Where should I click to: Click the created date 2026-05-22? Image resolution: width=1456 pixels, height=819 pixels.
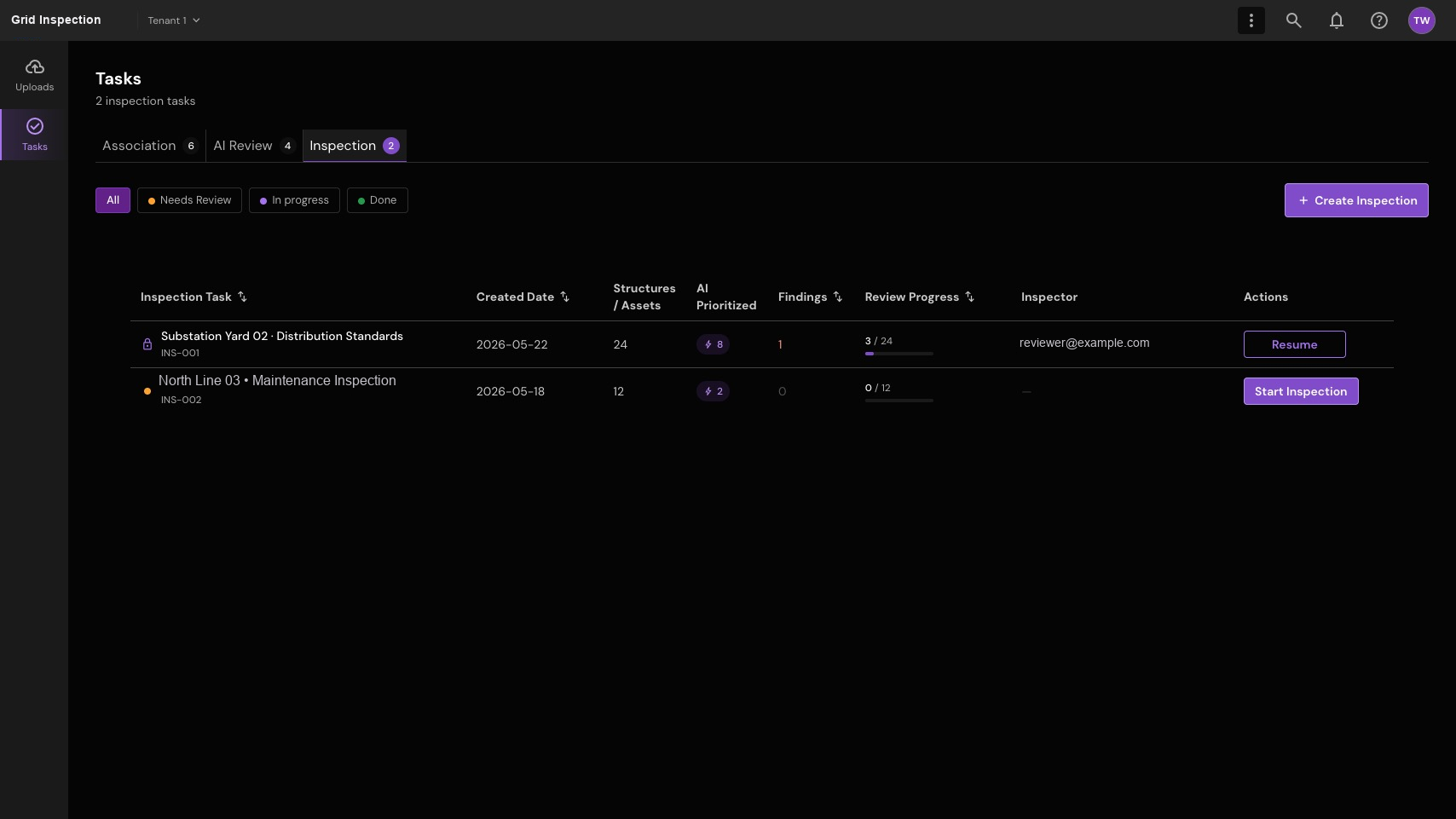tap(512, 344)
